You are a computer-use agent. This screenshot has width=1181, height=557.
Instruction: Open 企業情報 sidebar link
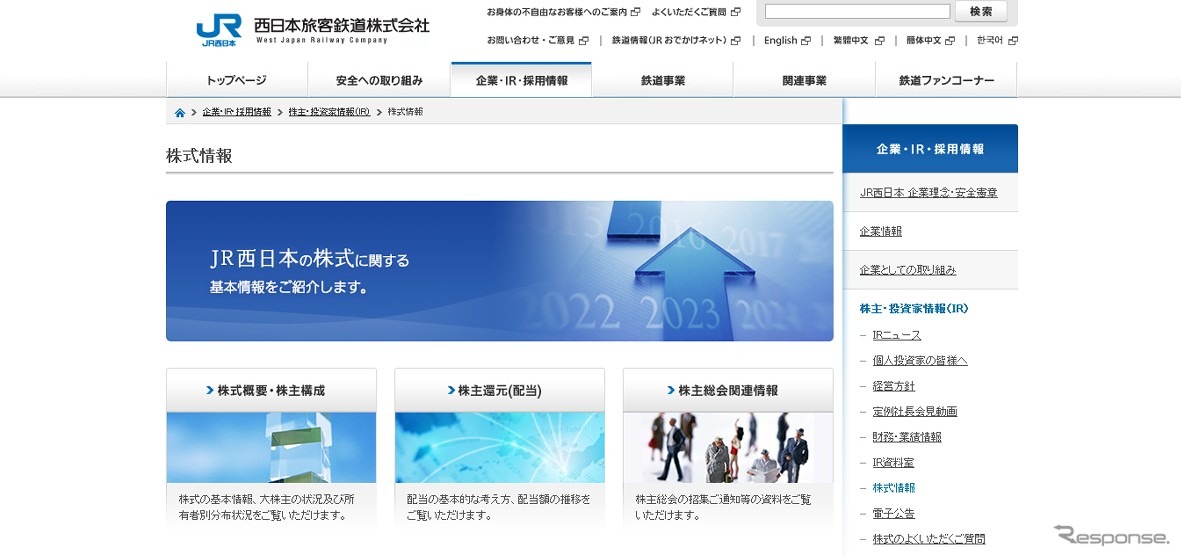[x=880, y=231]
